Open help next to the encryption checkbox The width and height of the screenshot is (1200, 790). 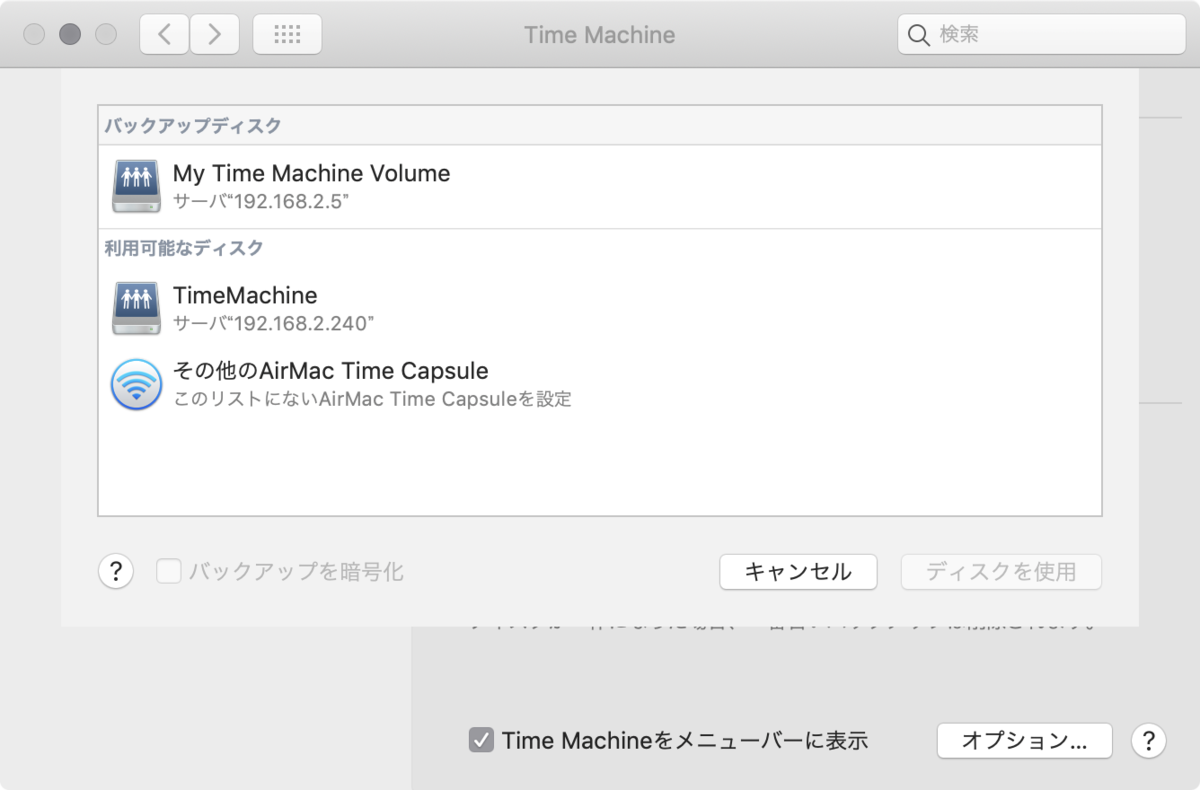click(x=116, y=572)
